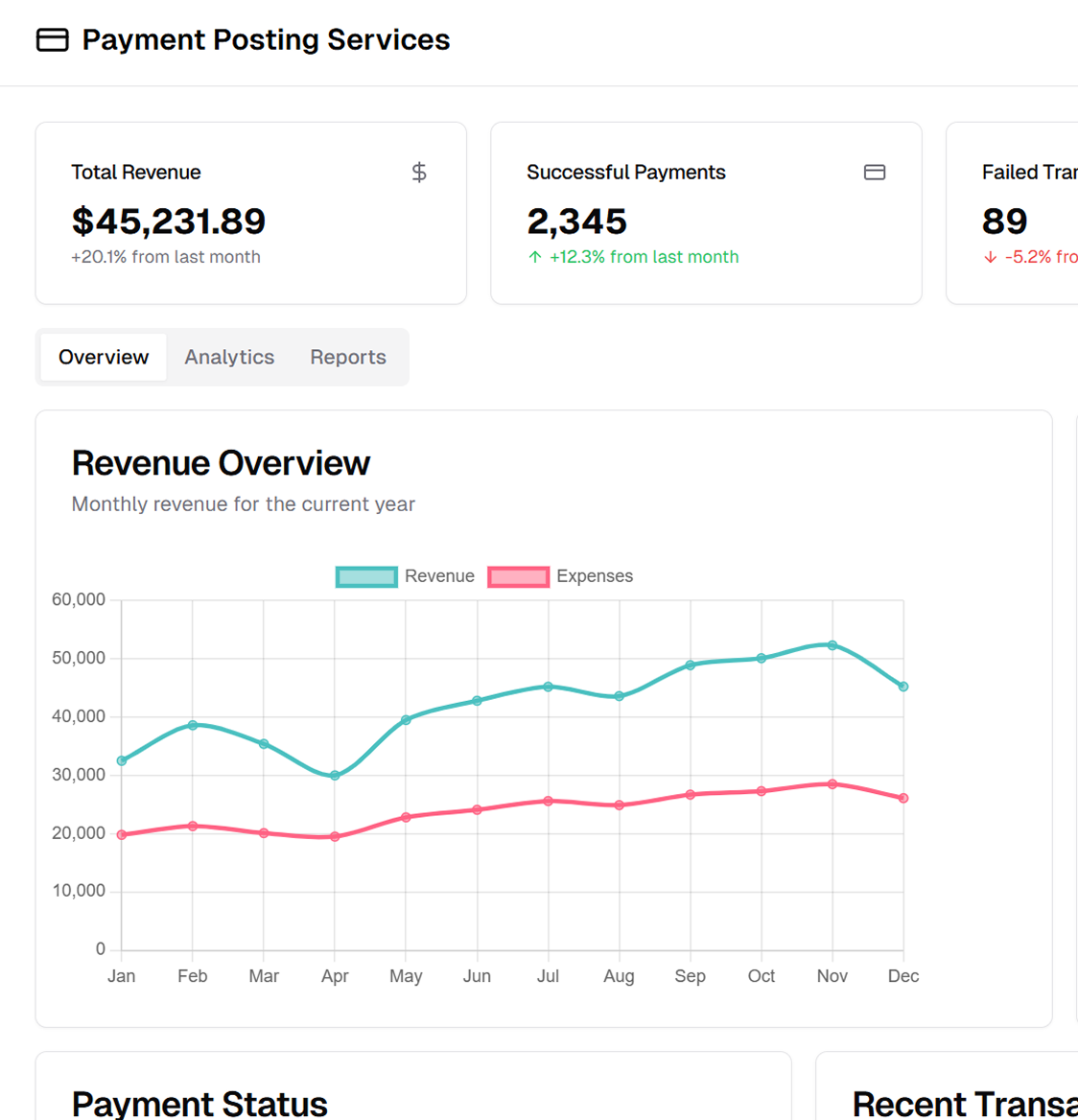Click the 2,345 Successful Payments figure
1078x1120 pixels.
click(x=576, y=222)
